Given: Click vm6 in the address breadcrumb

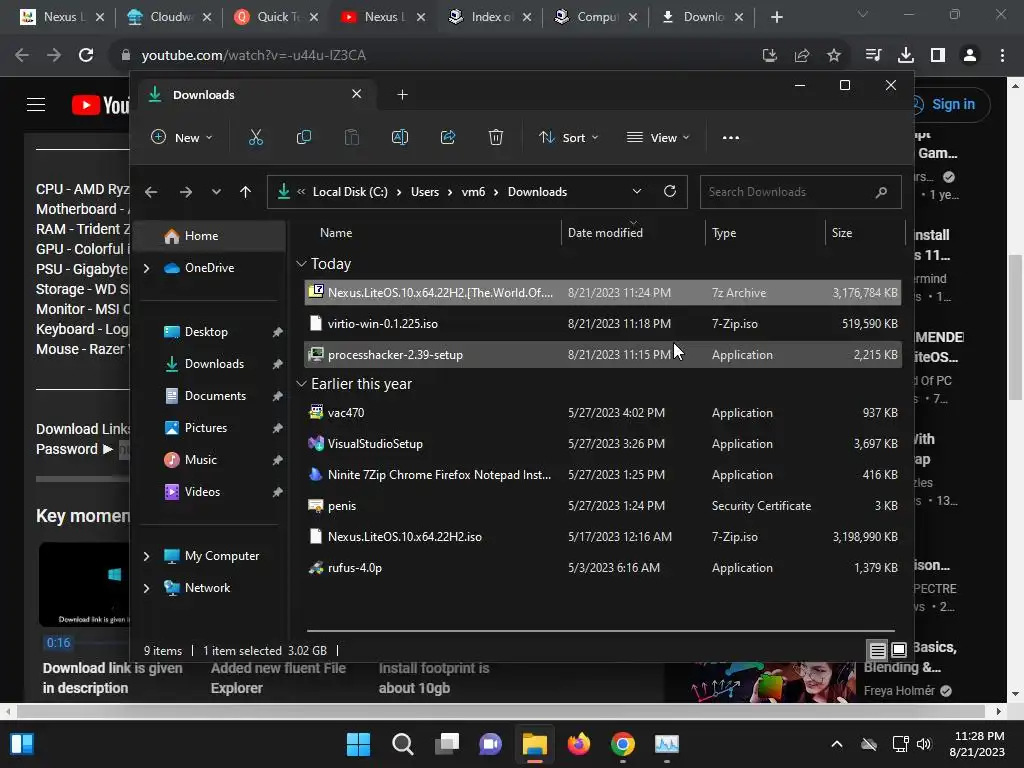Looking at the screenshot, I should point(473,192).
